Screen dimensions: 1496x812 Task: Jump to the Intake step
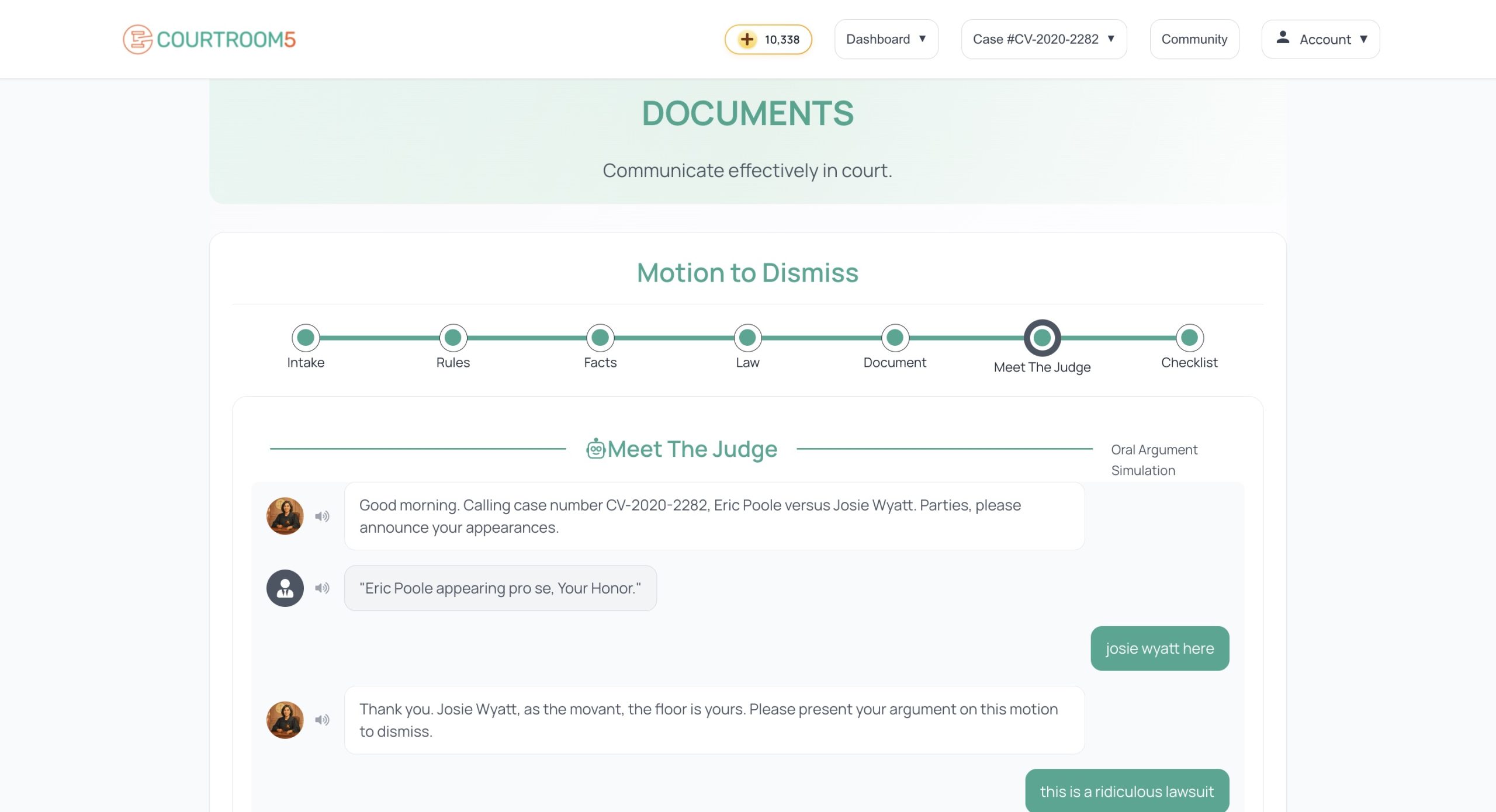pos(306,338)
